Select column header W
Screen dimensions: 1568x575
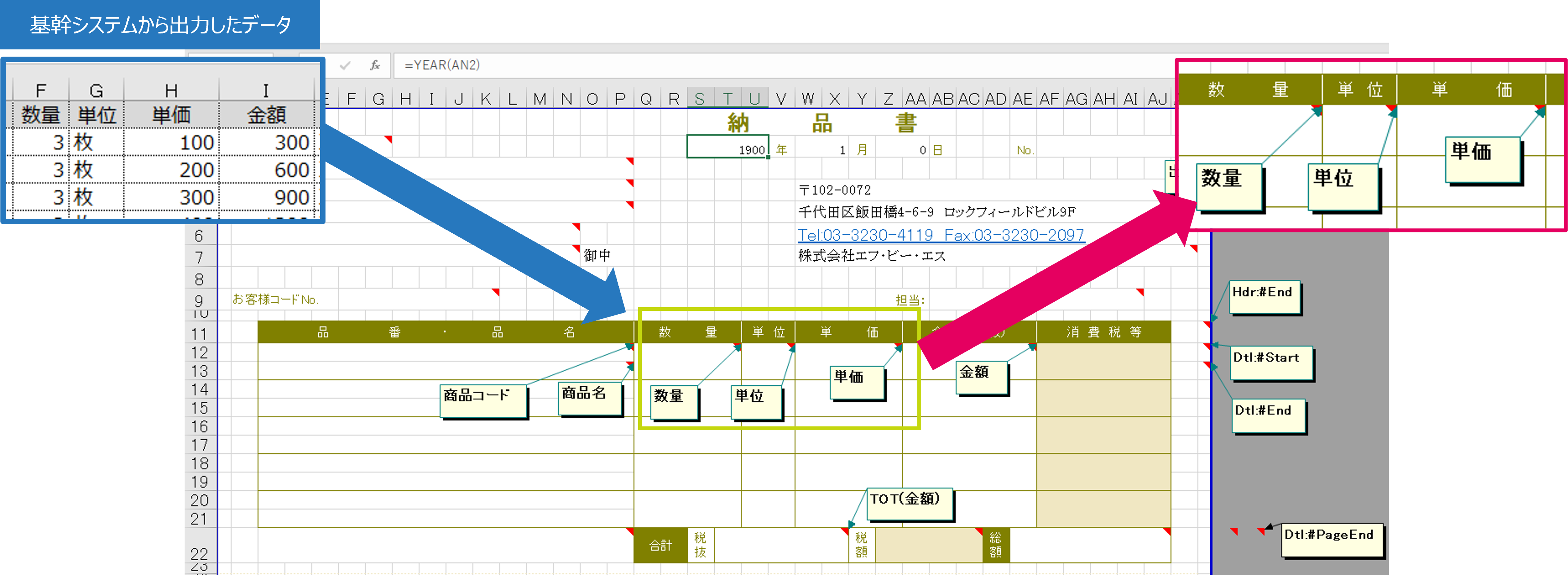808,98
